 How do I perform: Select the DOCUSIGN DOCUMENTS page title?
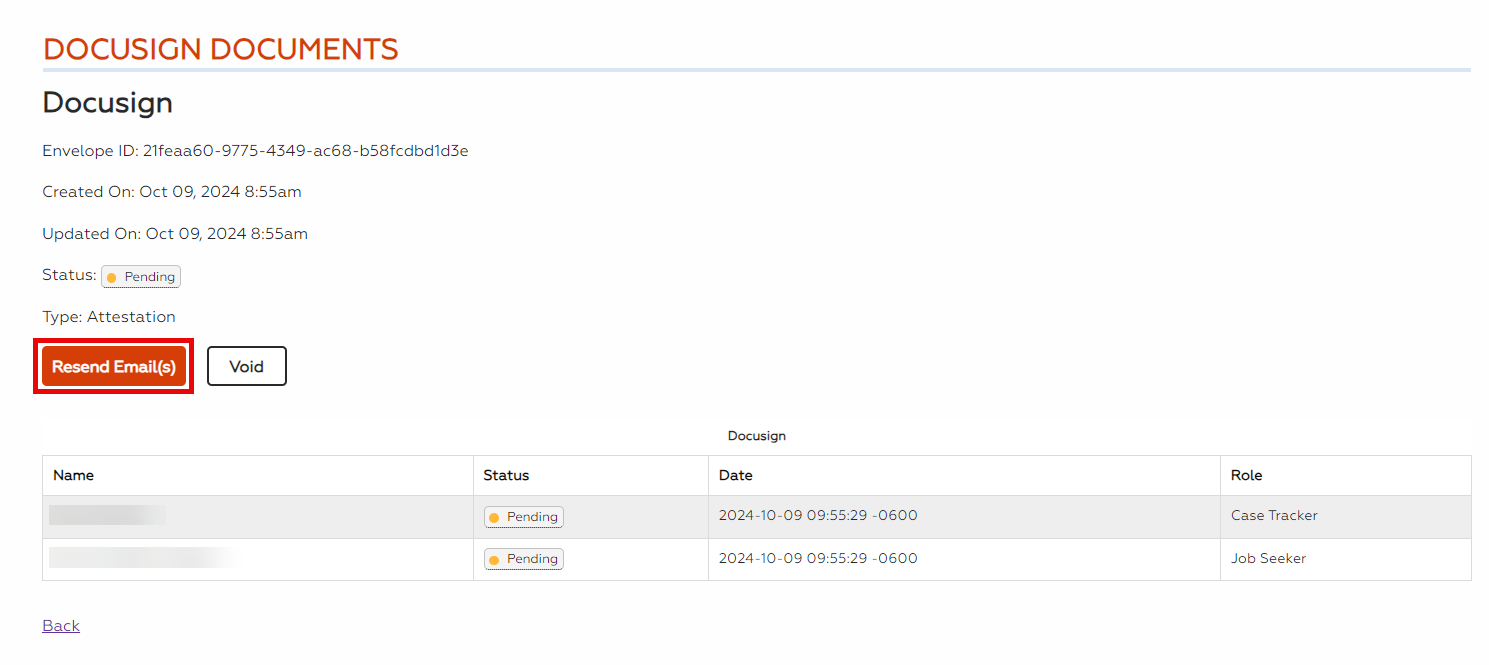tap(221, 49)
